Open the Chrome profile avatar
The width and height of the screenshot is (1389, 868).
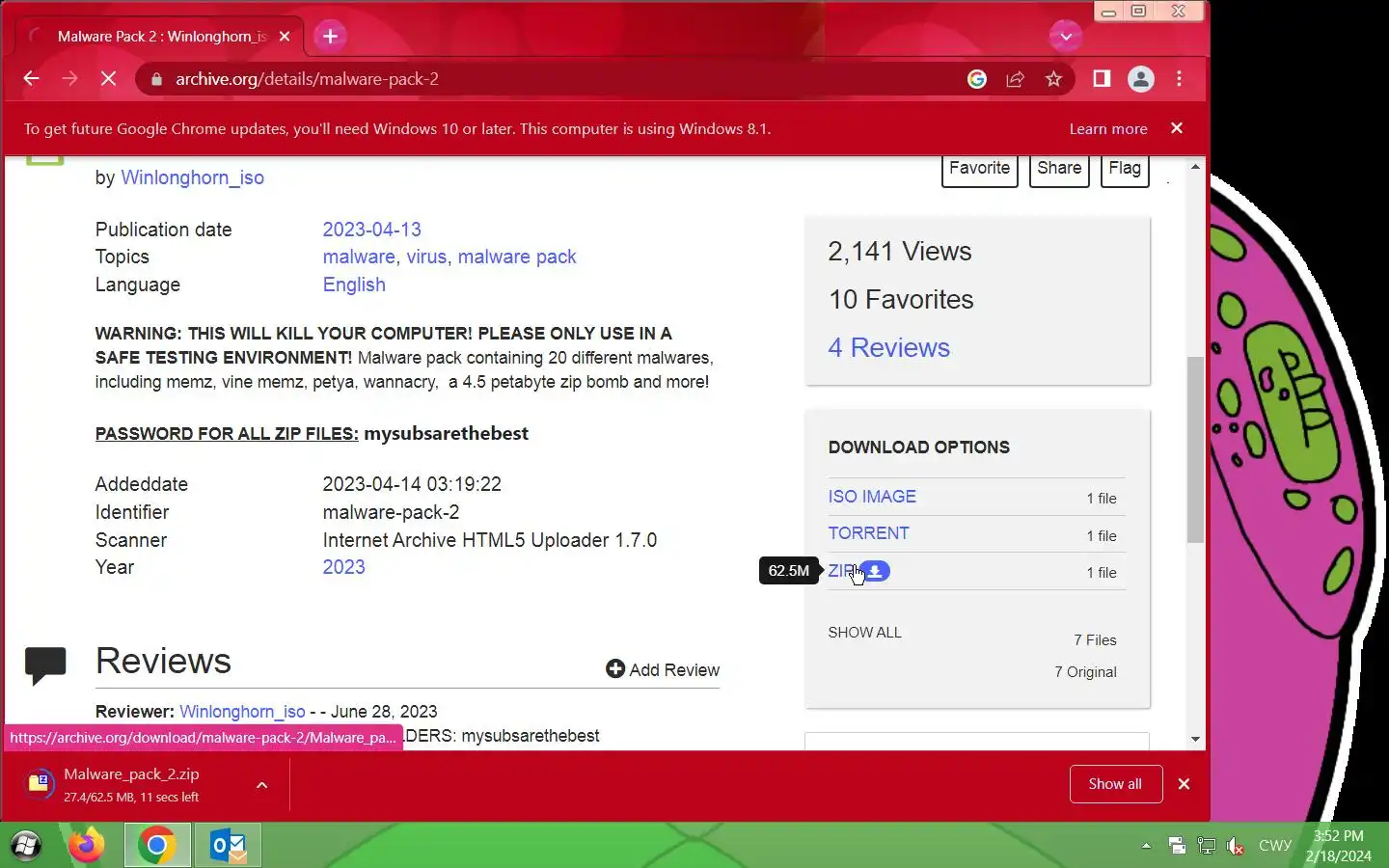pos(1141,79)
